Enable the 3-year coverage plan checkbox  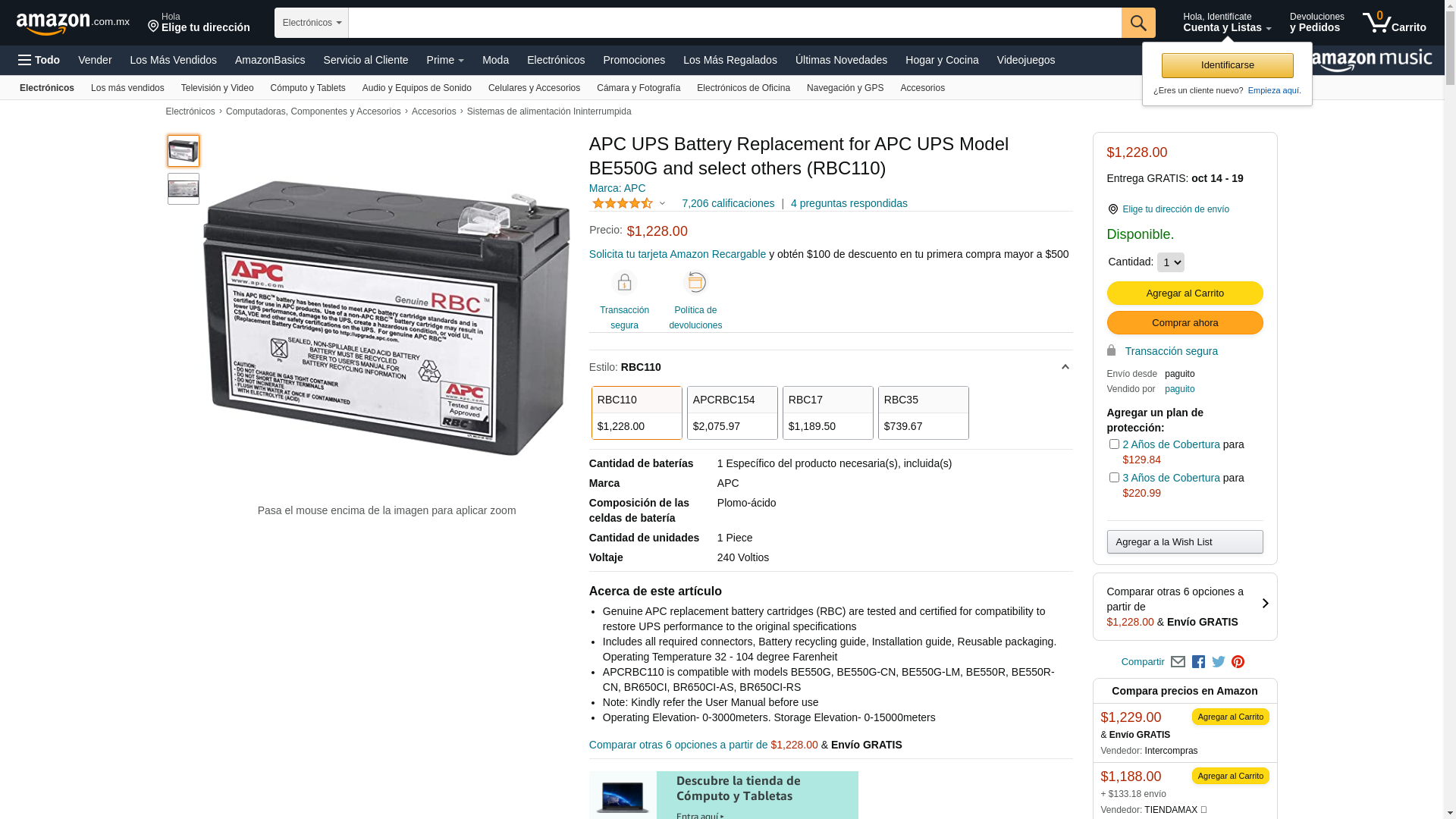point(1114,478)
